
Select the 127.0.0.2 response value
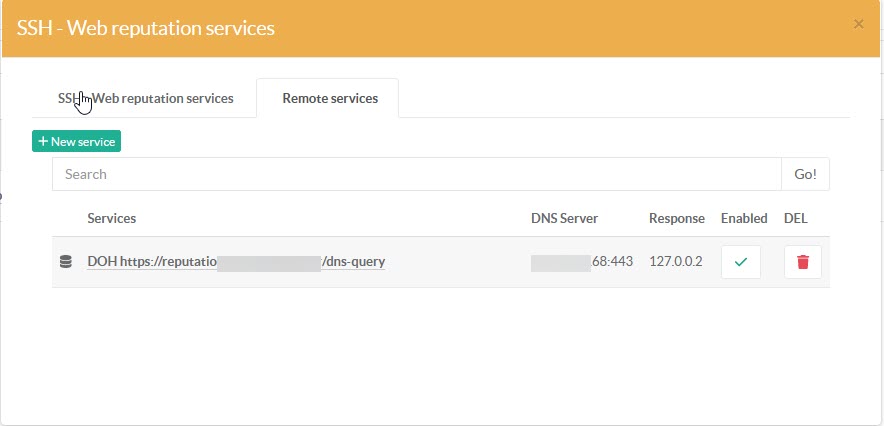pos(676,262)
